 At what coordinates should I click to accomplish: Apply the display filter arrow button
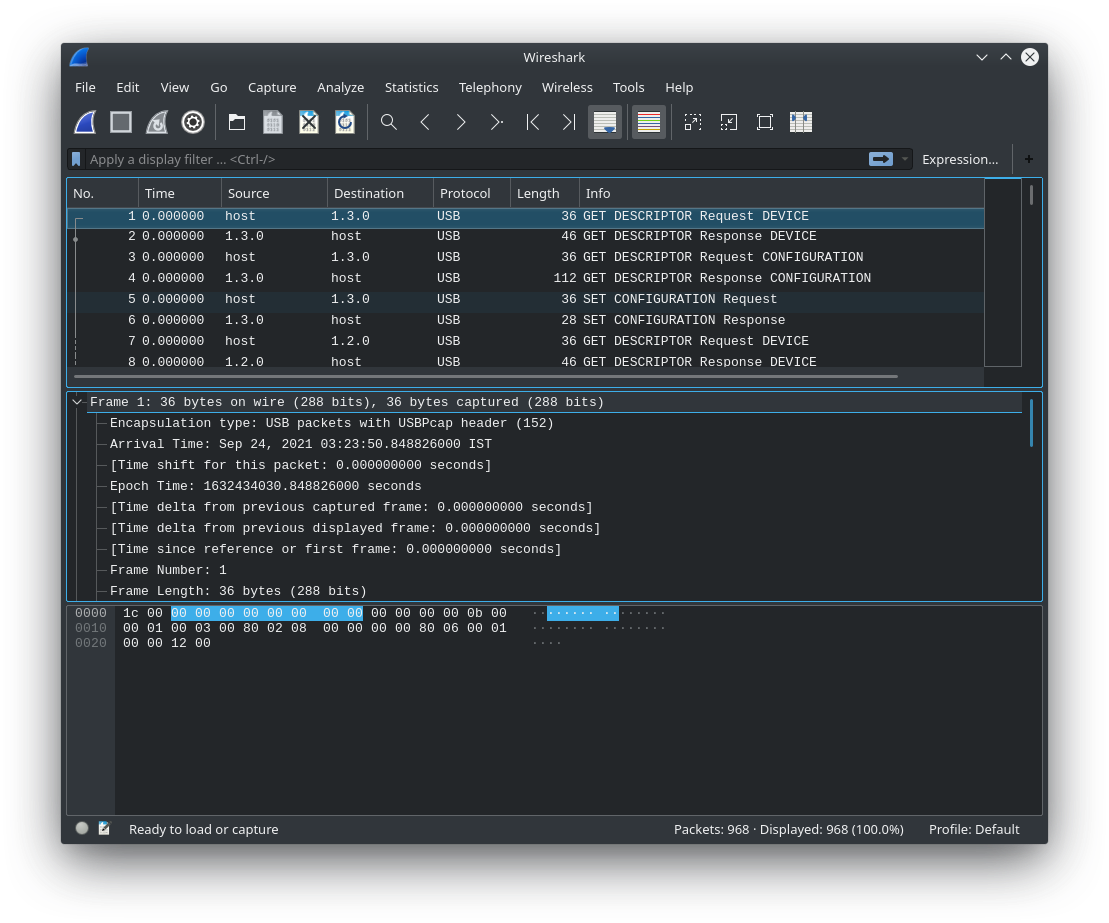click(x=881, y=159)
